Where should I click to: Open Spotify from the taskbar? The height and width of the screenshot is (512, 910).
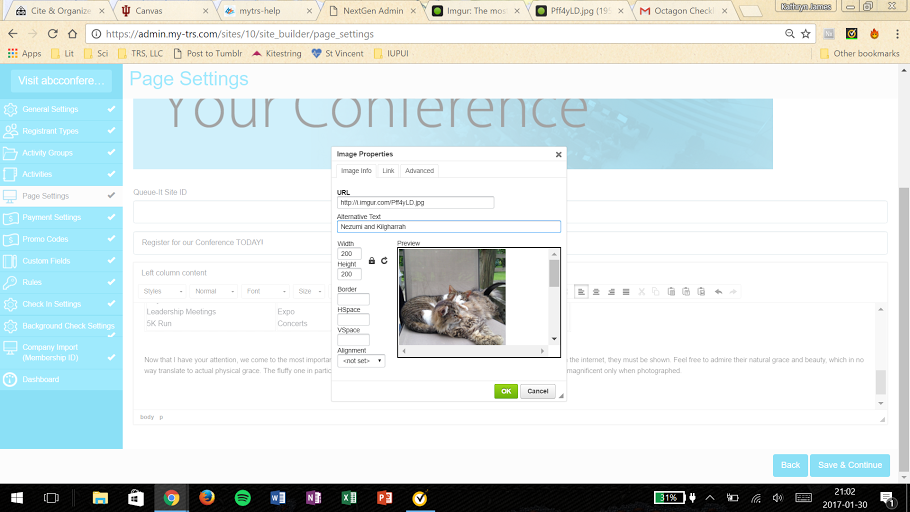(243, 497)
